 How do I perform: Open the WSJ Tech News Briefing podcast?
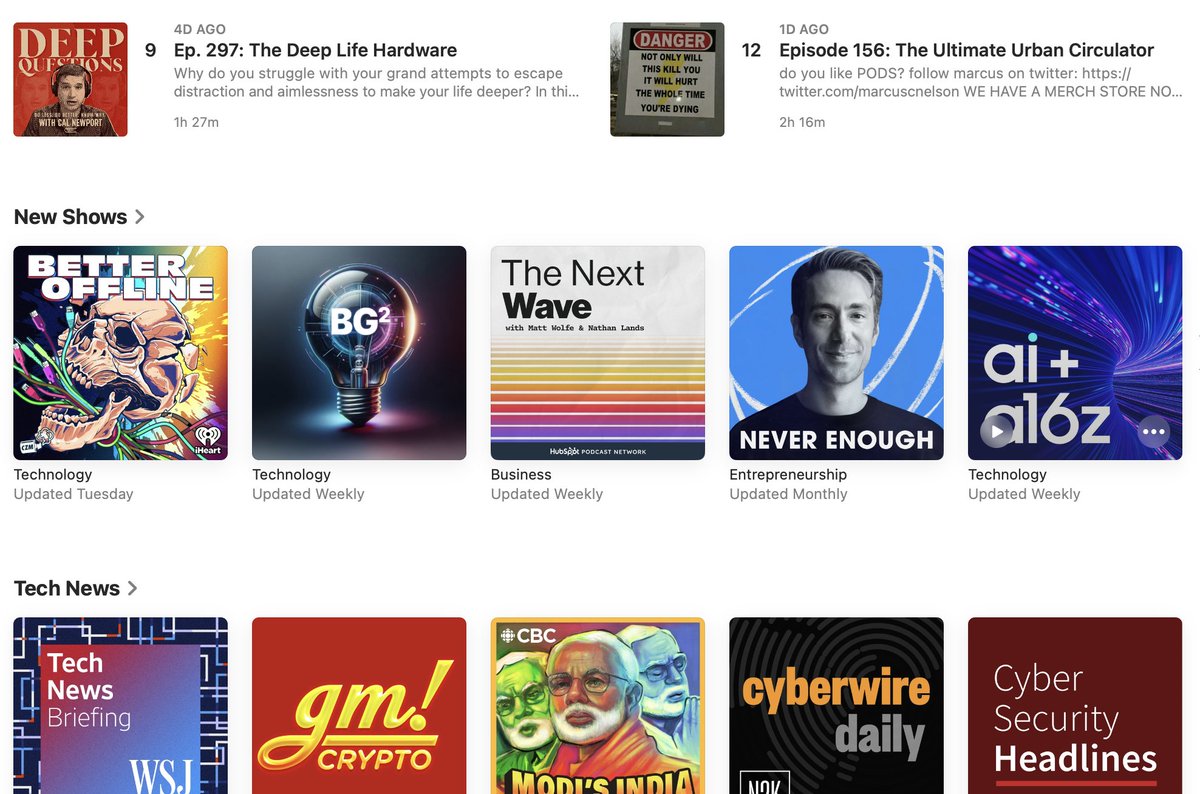coord(121,706)
